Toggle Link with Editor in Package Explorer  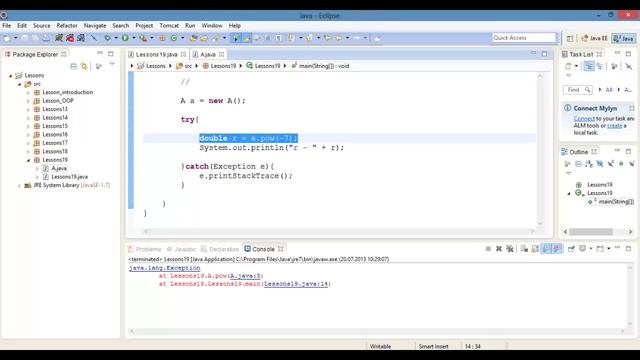click(84, 66)
